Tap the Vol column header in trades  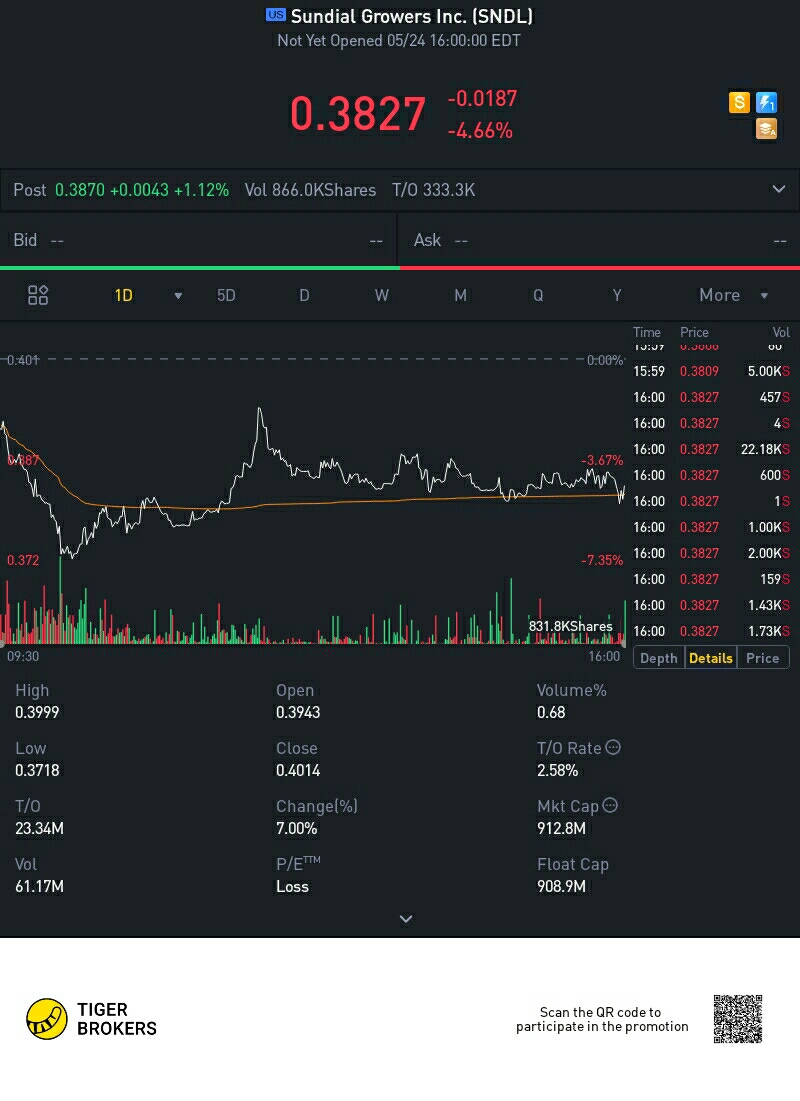pyautogui.click(x=780, y=332)
